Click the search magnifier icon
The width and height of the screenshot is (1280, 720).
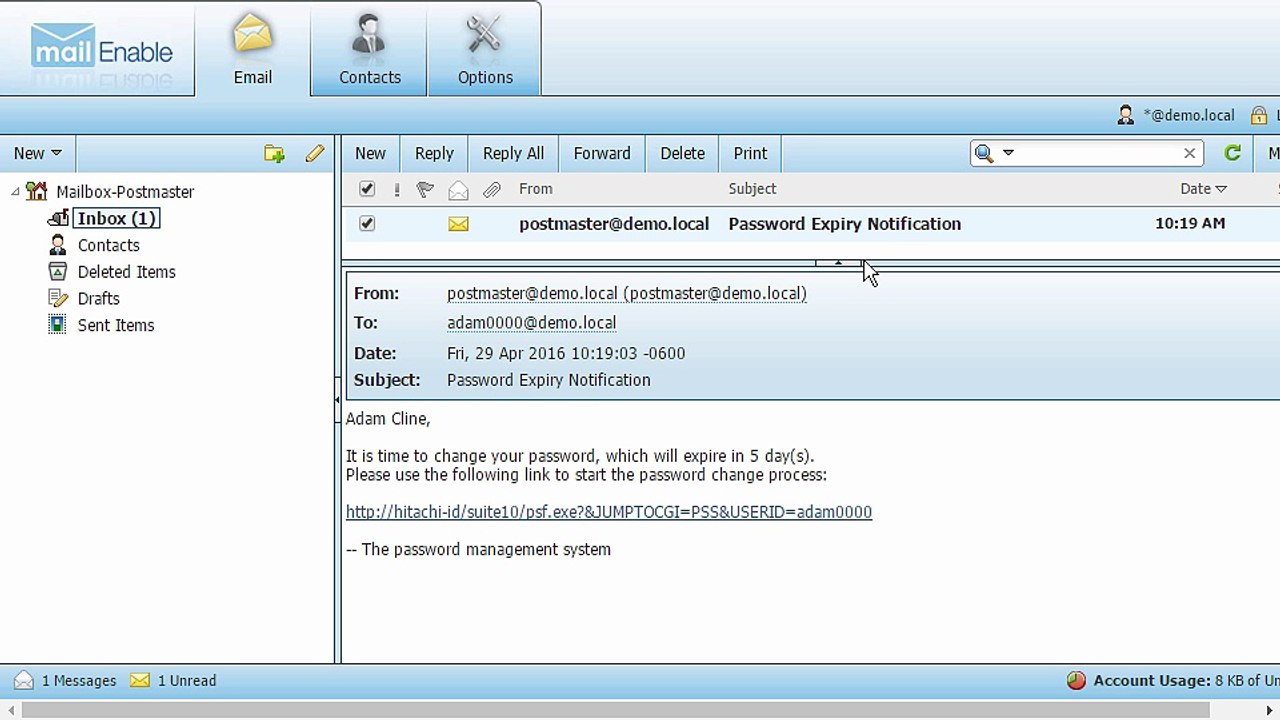click(984, 153)
